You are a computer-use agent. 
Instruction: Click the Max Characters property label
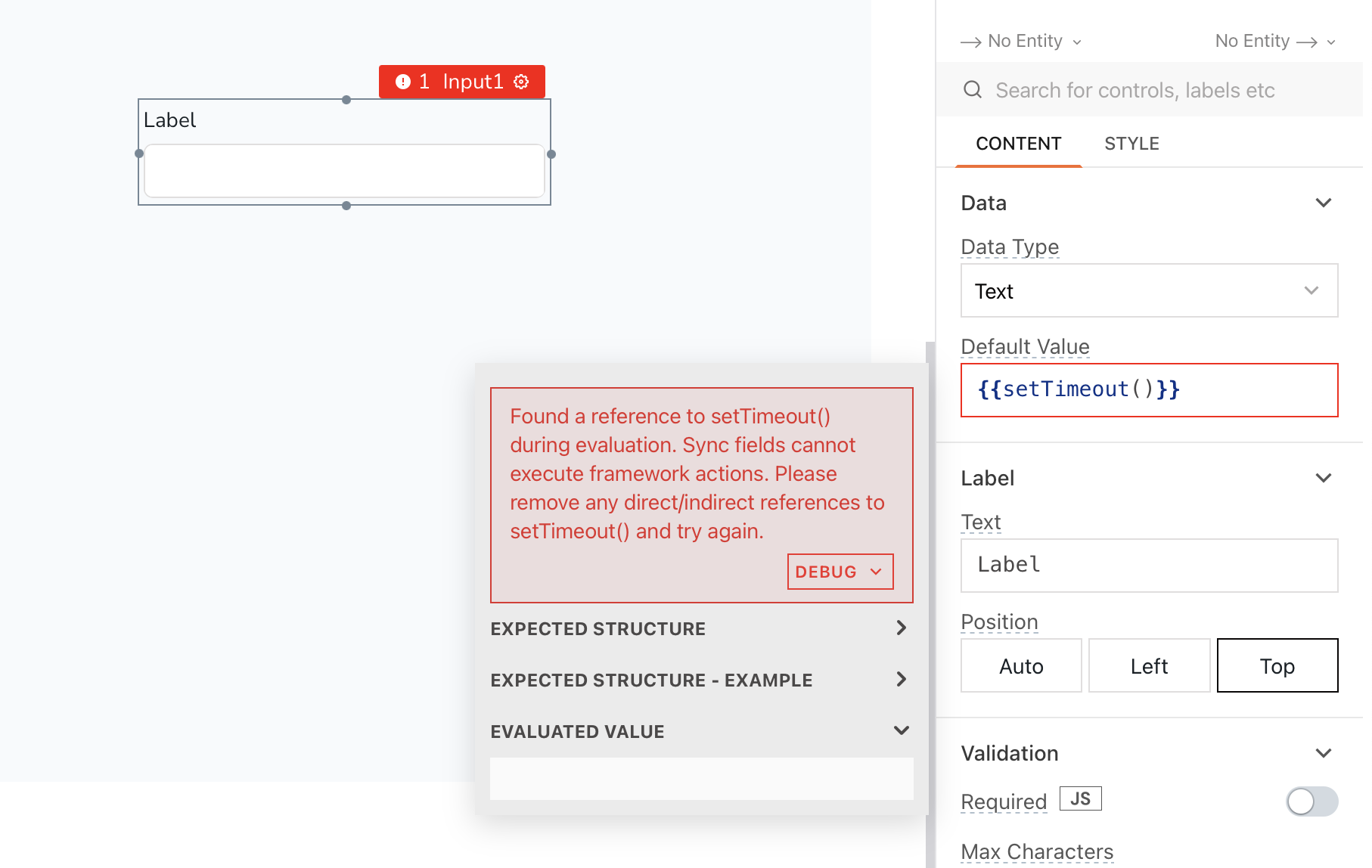(1037, 852)
